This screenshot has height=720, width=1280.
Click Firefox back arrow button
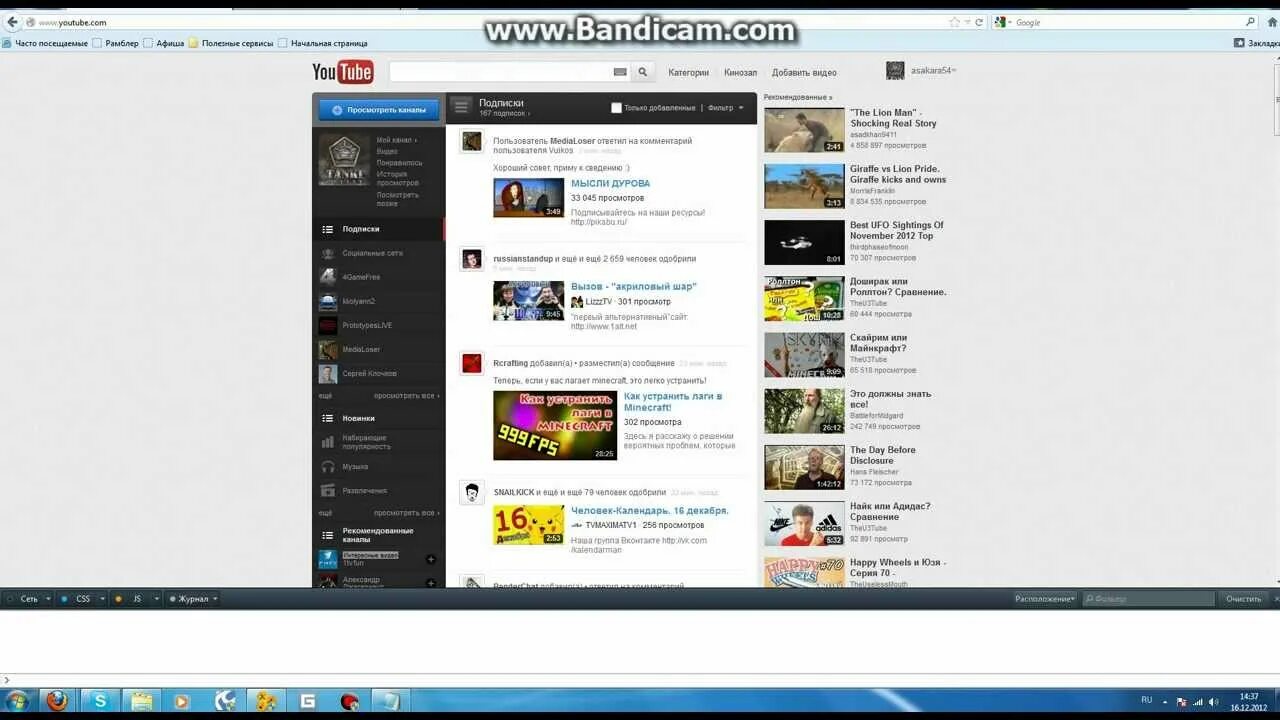pos(12,22)
